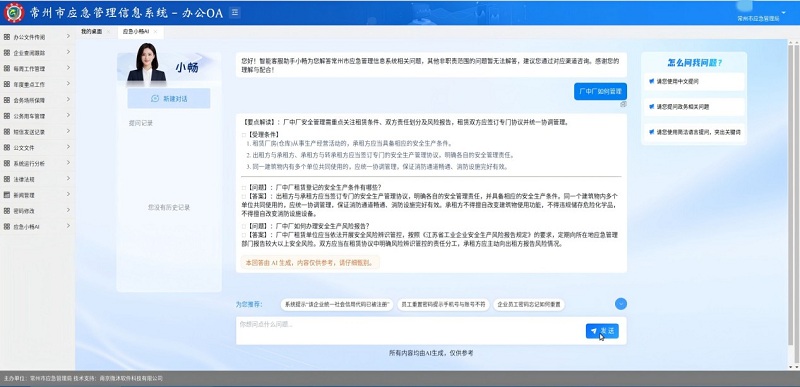800x387 pixels.
Task: Start a new chat with 新建对话
Action: click(x=169, y=98)
